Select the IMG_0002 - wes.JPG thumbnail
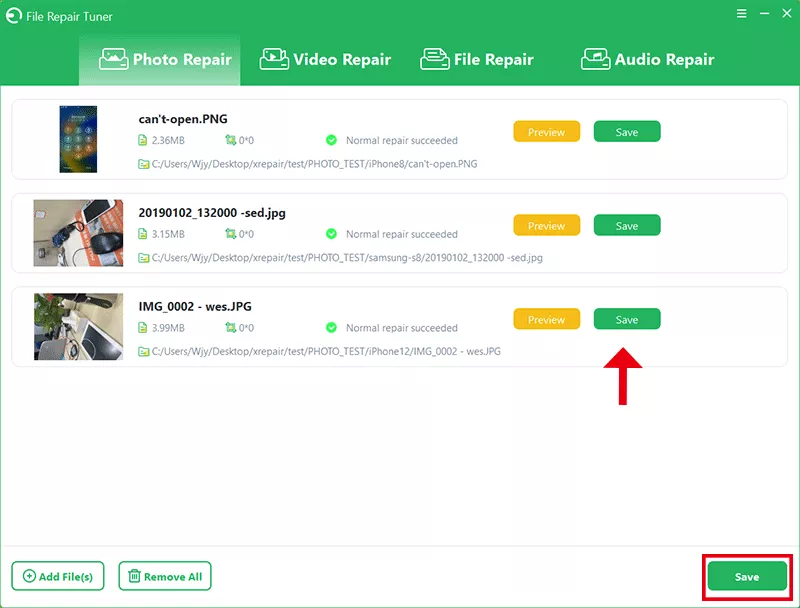 pos(78,326)
